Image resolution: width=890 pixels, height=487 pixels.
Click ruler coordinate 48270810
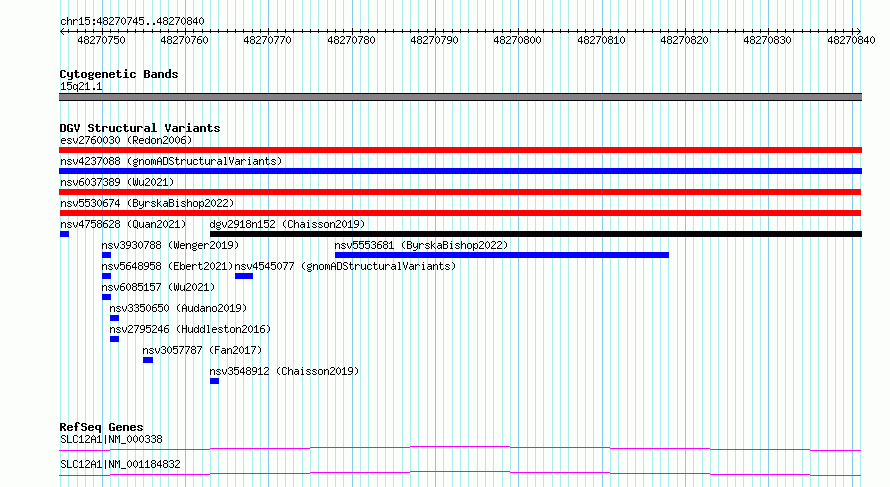[601, 40]
